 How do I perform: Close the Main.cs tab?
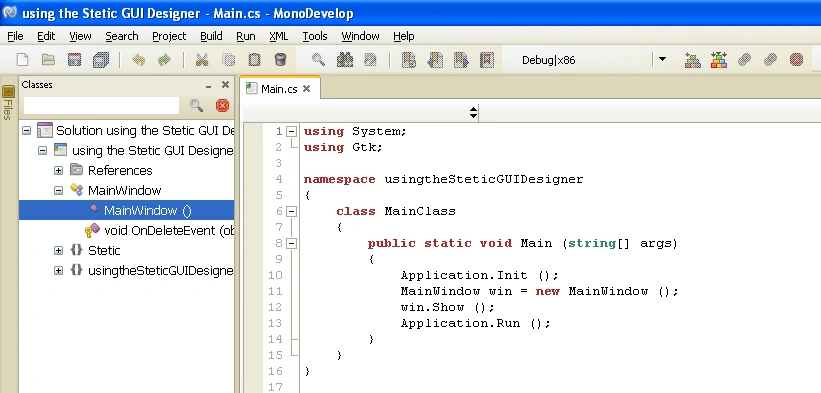click(307, 88)
